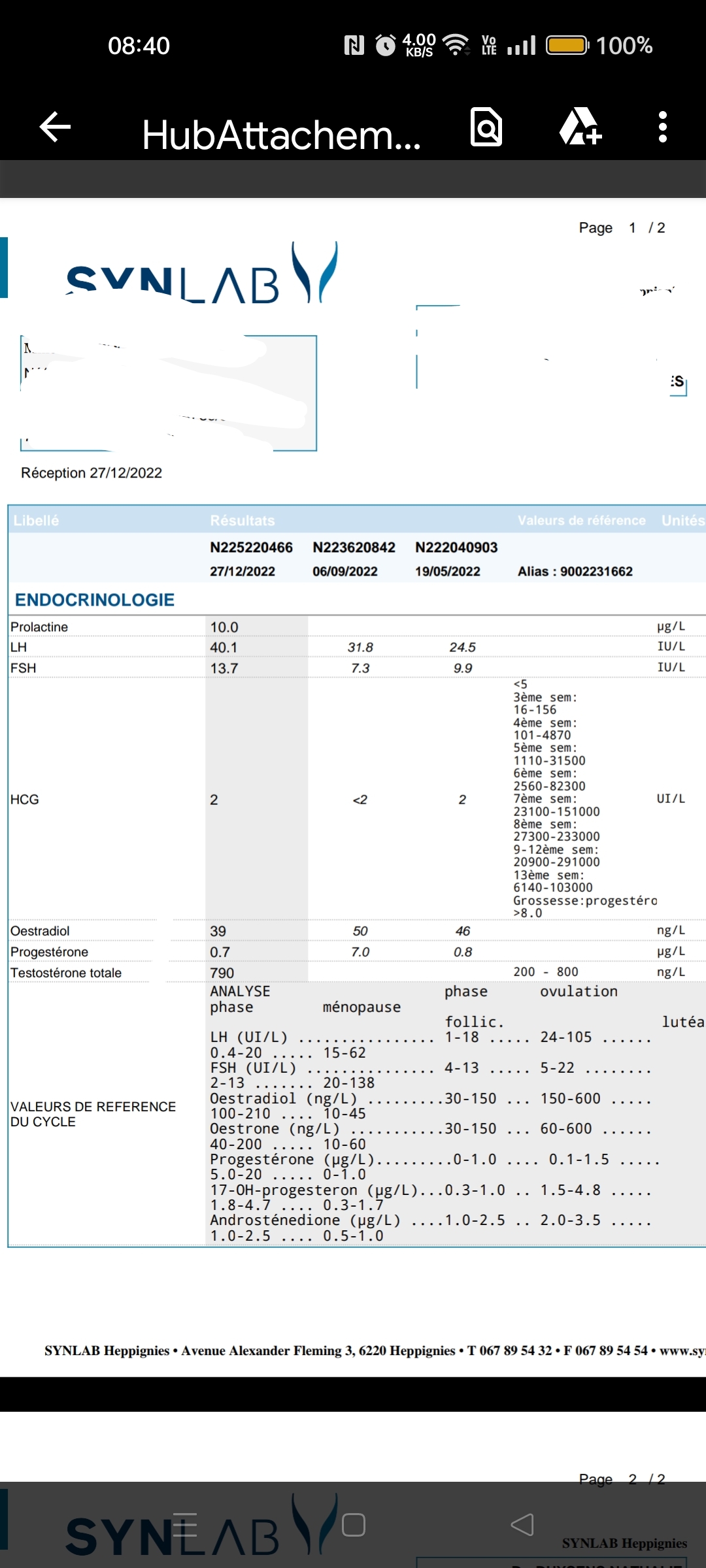The width and height of the screenshot is (706, 1568).
Task: Tap the NFC status bar icon
Action: coord(354,45)
